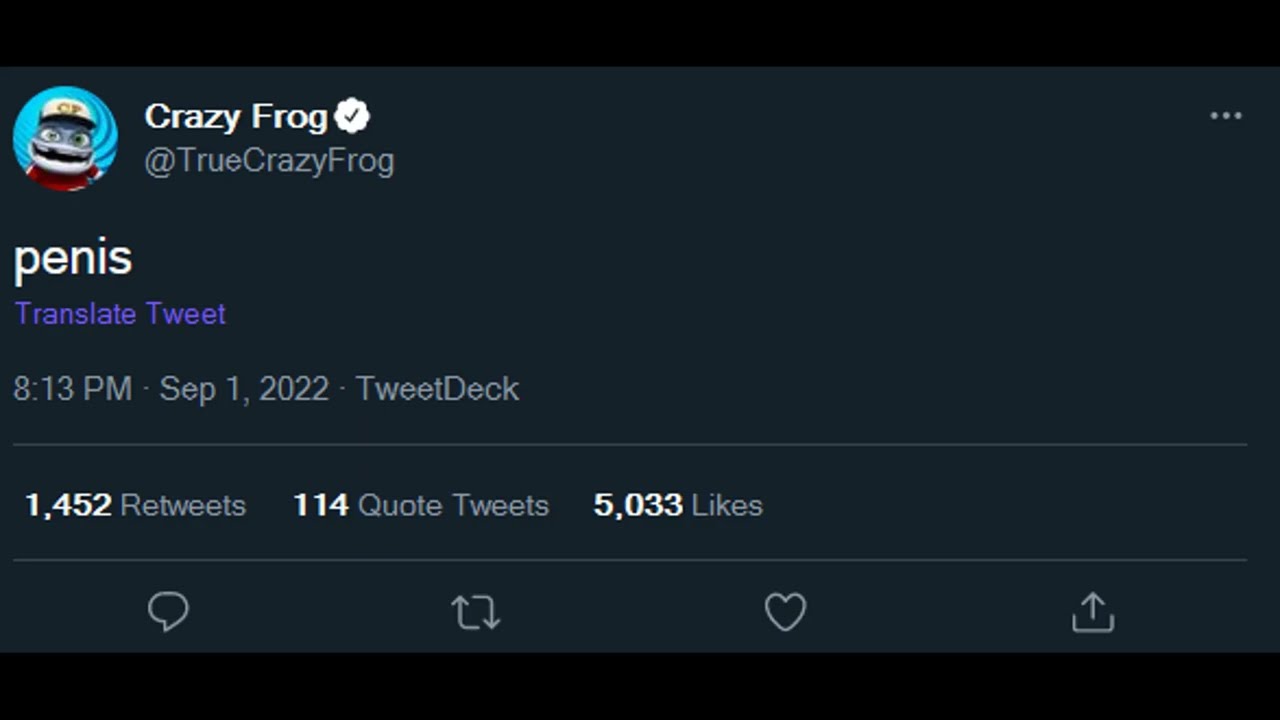Open the Retweets label to view retweeters

183,505
